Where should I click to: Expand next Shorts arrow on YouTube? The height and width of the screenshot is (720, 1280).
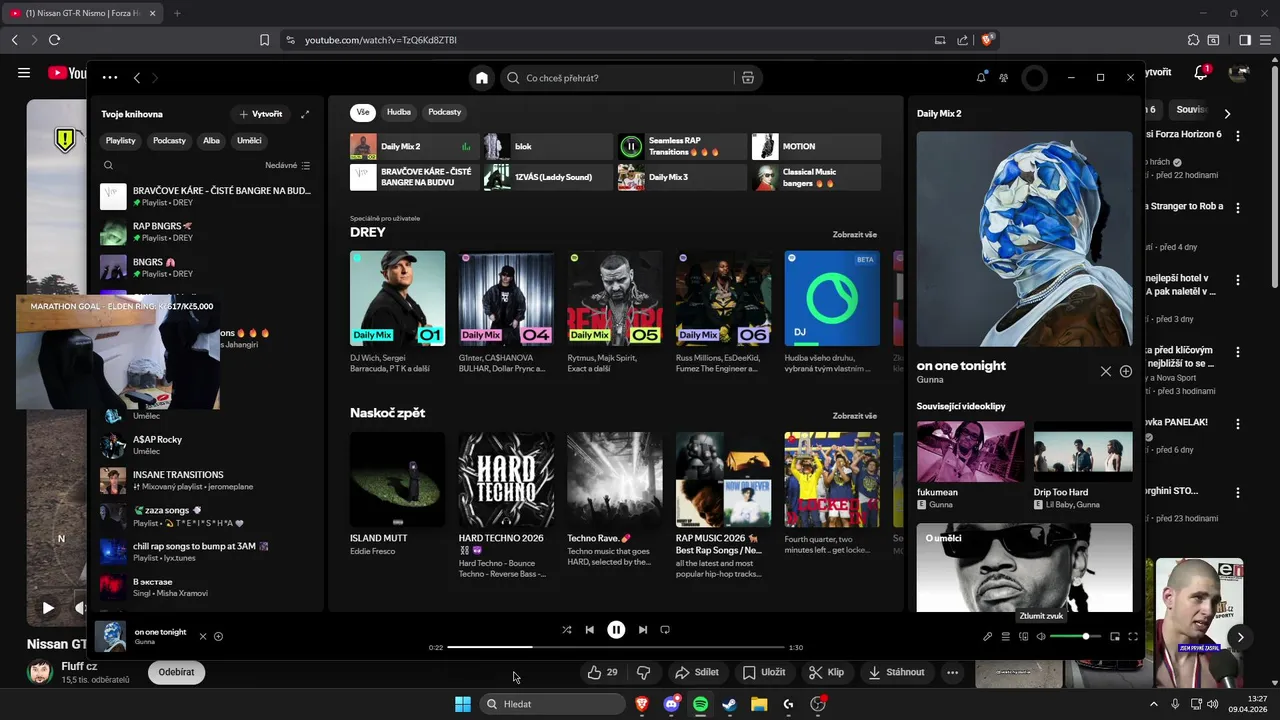tap(1240, 637)
